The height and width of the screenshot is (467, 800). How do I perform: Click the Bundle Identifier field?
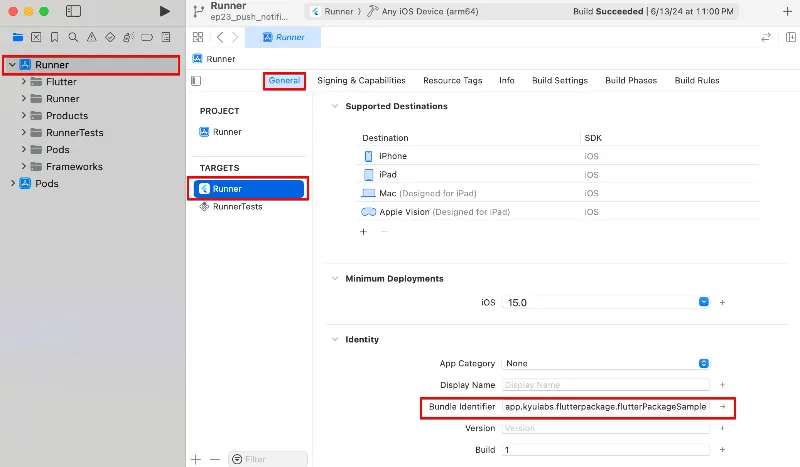[x=606, y=407]
